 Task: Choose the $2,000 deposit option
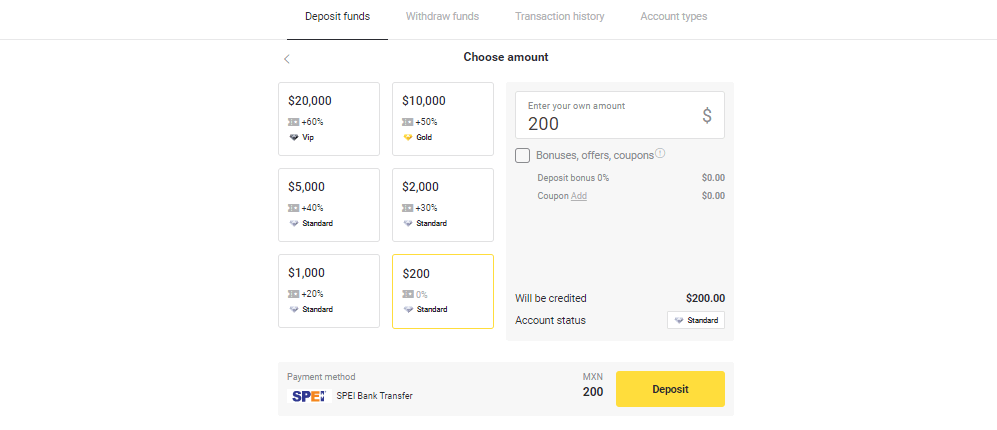click(x=443, y=204)
